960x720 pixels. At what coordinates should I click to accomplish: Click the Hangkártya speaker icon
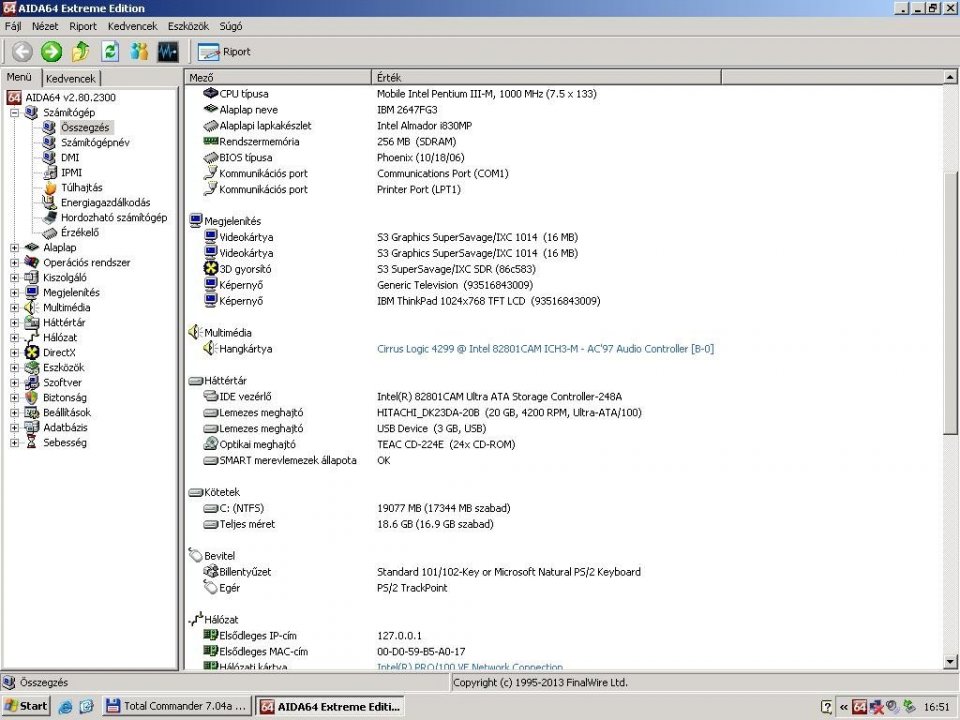point(211,348)
